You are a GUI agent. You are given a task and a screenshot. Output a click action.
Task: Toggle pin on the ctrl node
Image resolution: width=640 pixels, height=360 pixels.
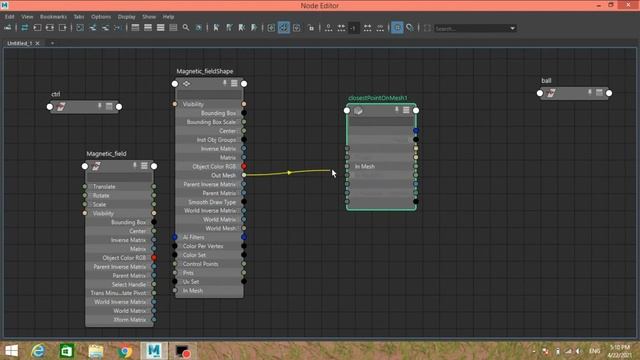(100, 106)
